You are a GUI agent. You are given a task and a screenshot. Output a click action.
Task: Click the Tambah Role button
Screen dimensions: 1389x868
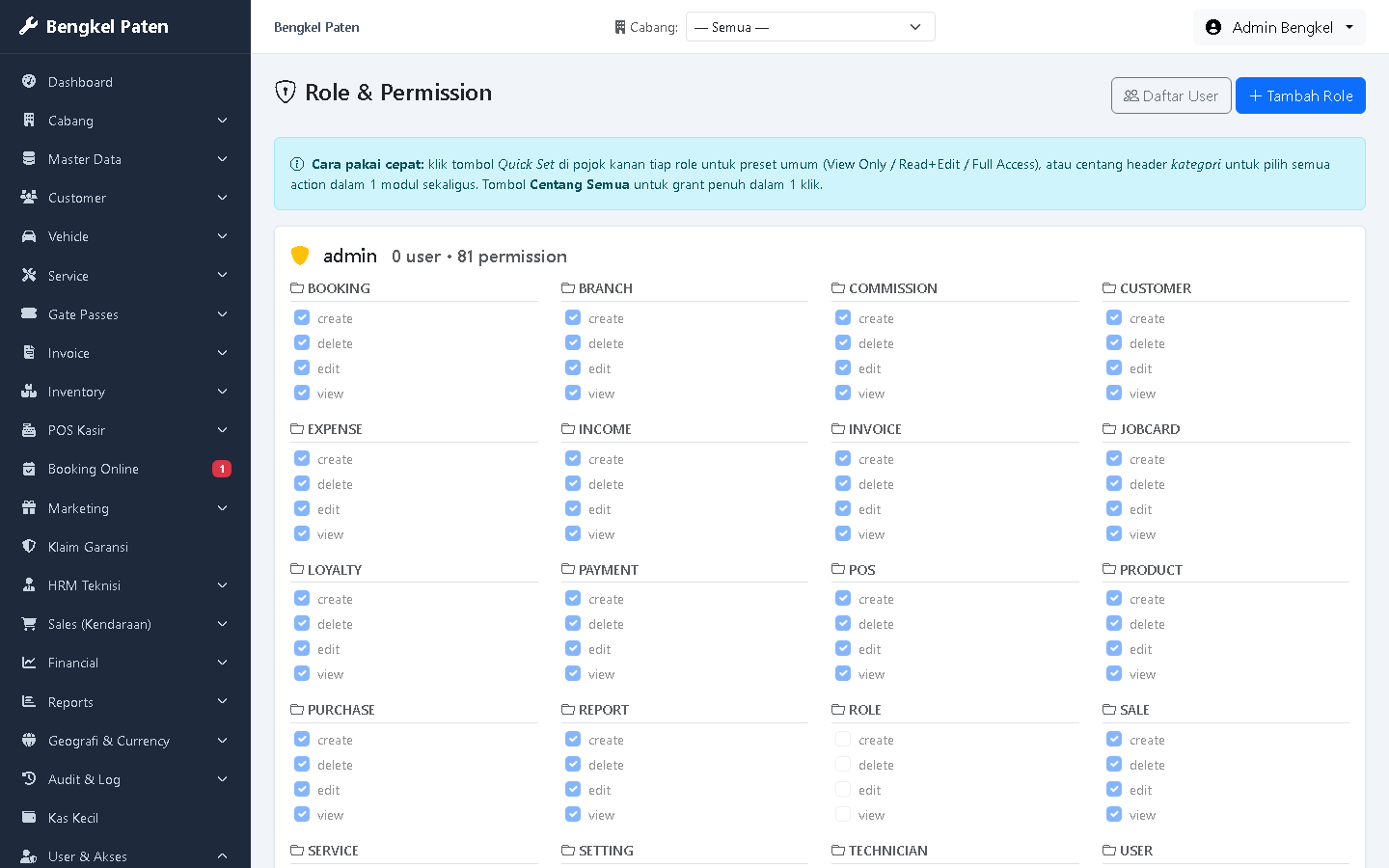pos(1300,95)
